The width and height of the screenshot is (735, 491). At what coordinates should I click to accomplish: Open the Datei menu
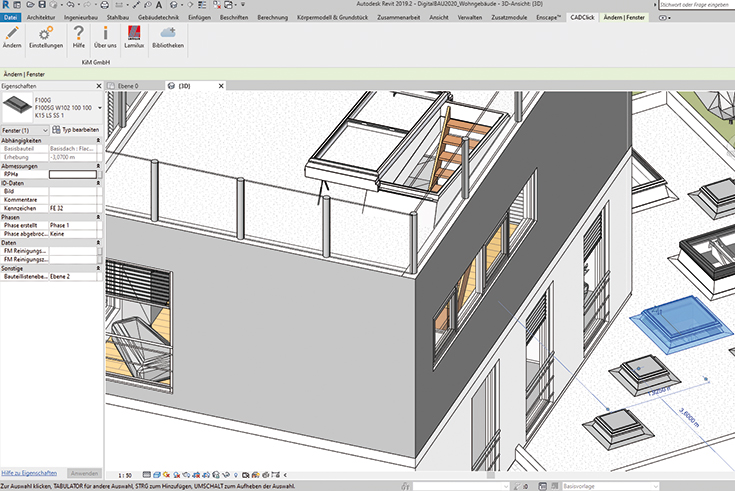click(x=10, y=18)
